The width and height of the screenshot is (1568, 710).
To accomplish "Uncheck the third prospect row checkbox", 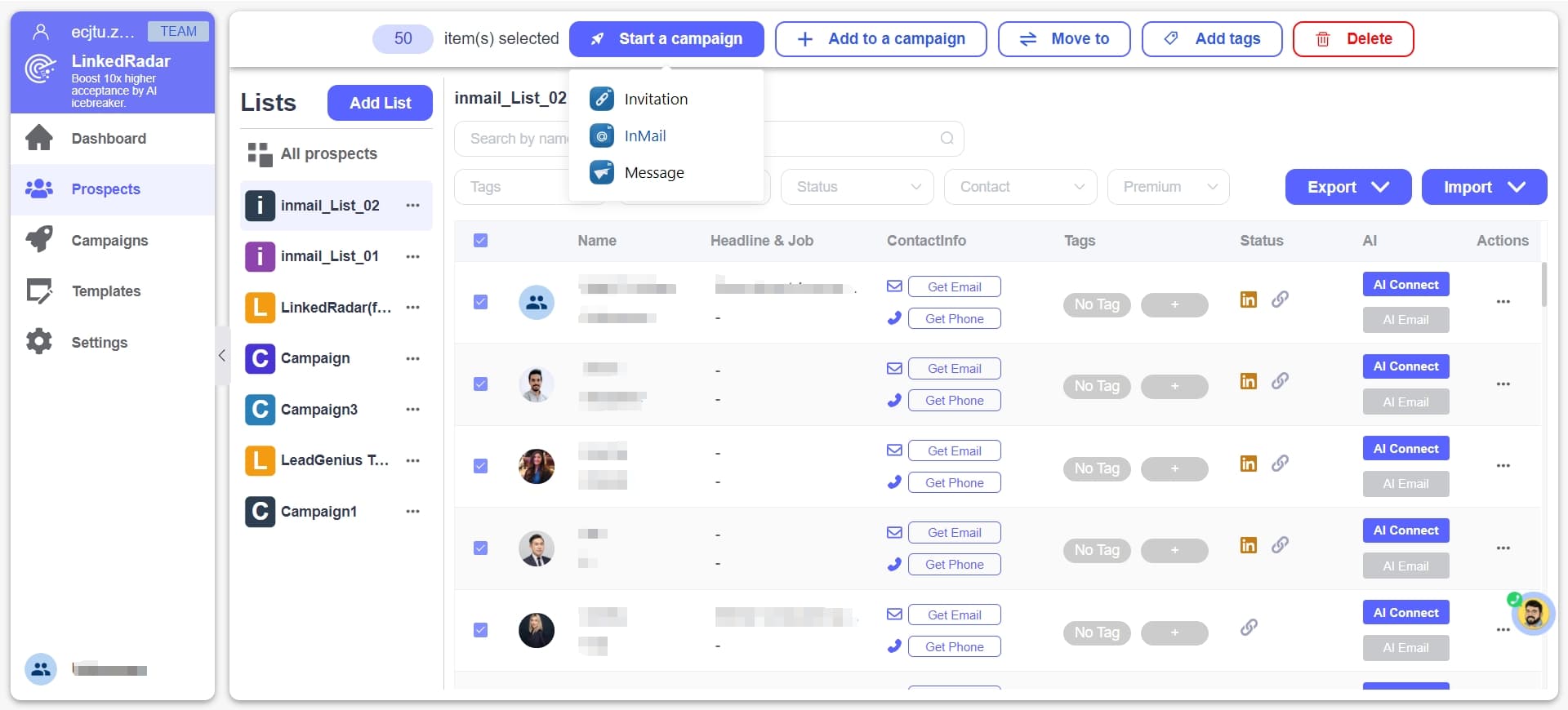I will click(480, 466).
